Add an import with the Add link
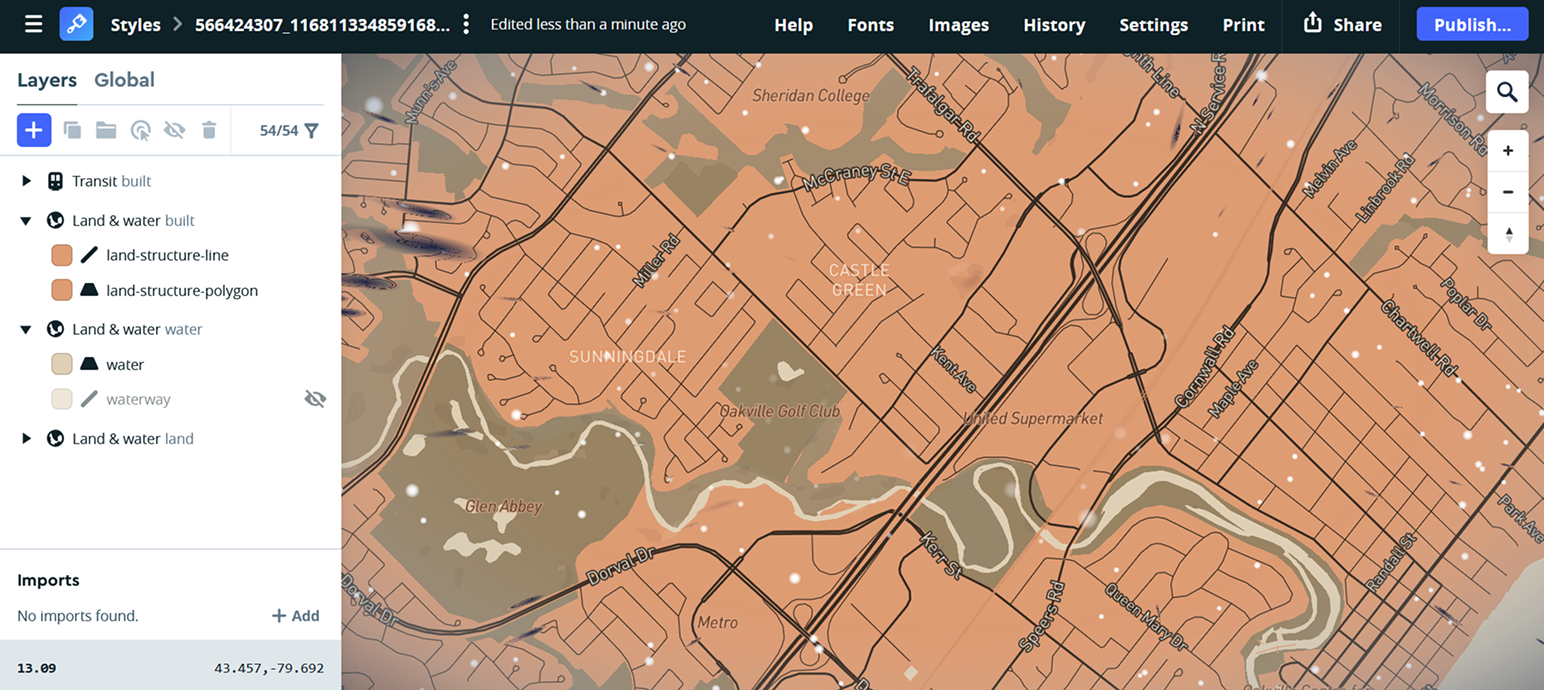 (x=296, y=616)
